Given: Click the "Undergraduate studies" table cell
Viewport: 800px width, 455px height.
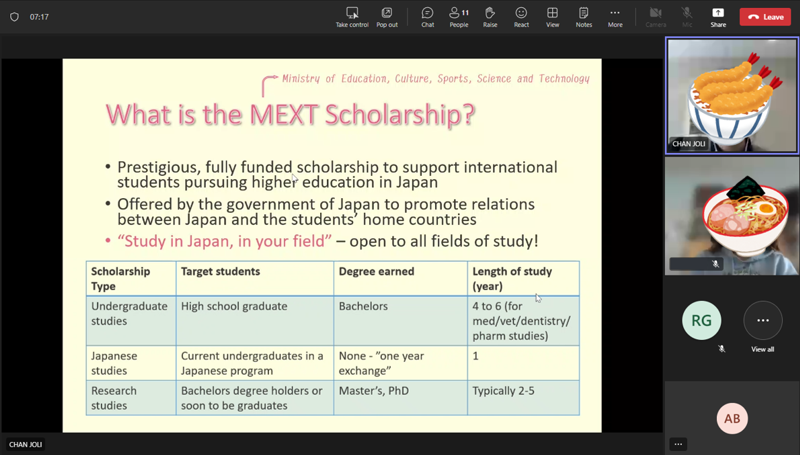Looking at the screenshot, I should [x=131, y=321].
